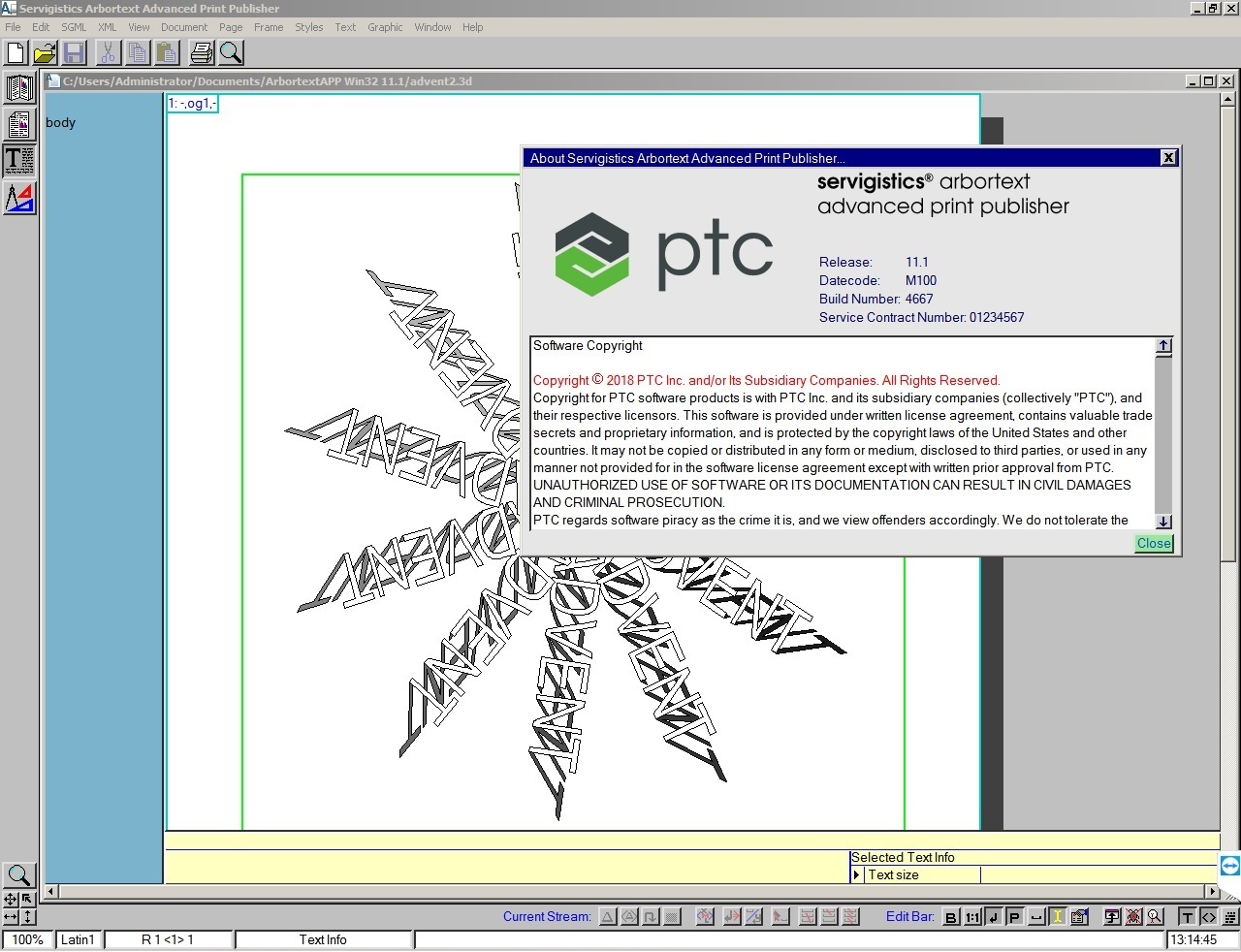Select the Text mode tool
This screenshot has width=1241, height=952.
pos(19,160)
